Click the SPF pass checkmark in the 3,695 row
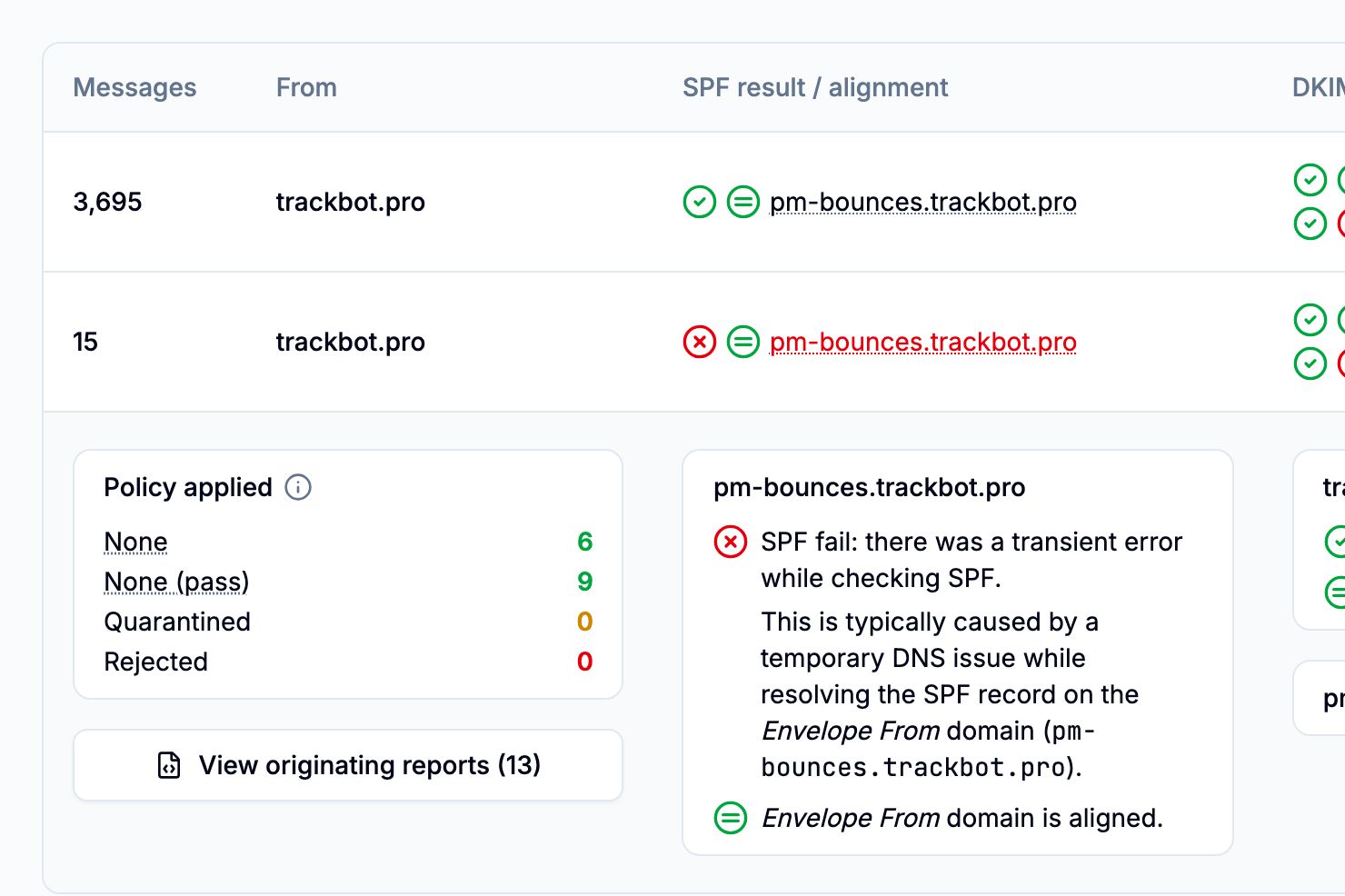Image resolution: width=1345 pixels, height=896 pixels. [700, 202]
